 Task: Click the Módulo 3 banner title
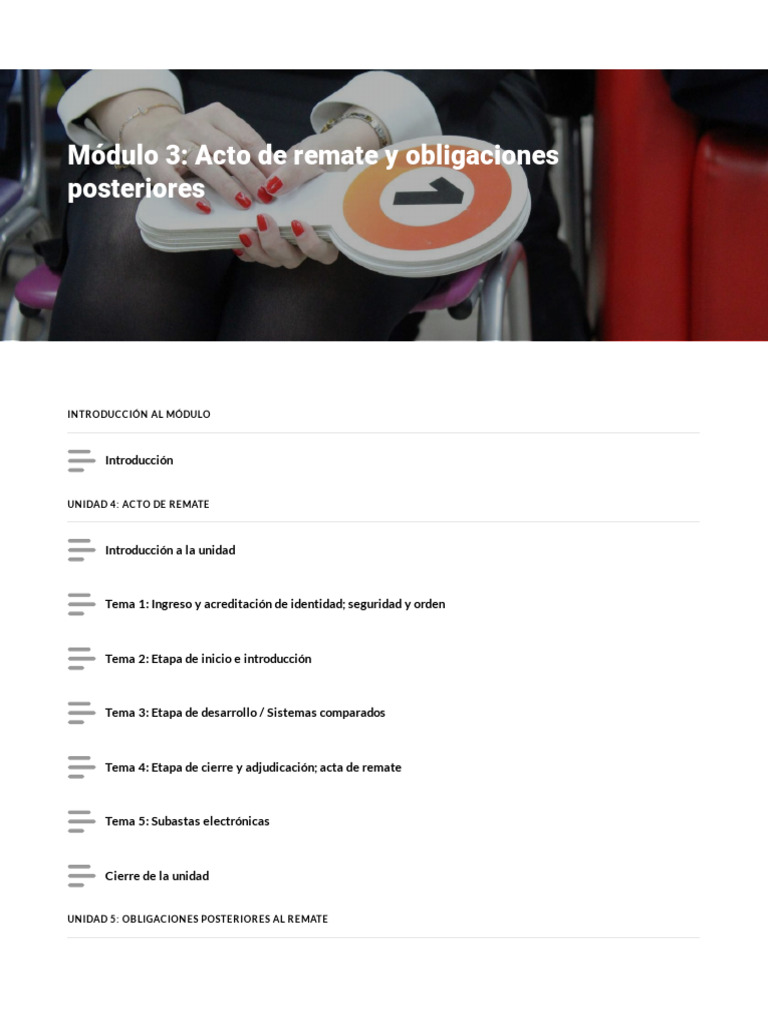pyautogui.click(x=313, y=171)
